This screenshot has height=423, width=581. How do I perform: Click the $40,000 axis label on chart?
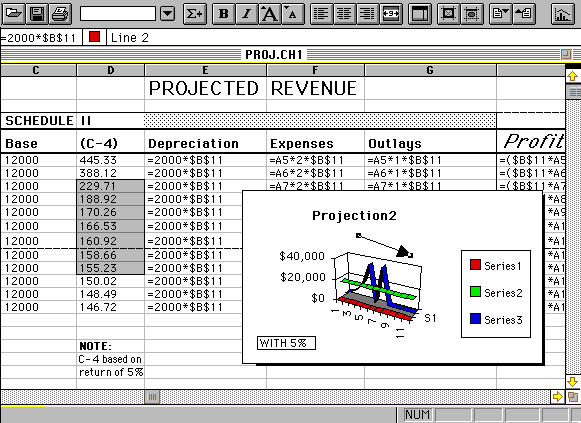pos(302,256)
